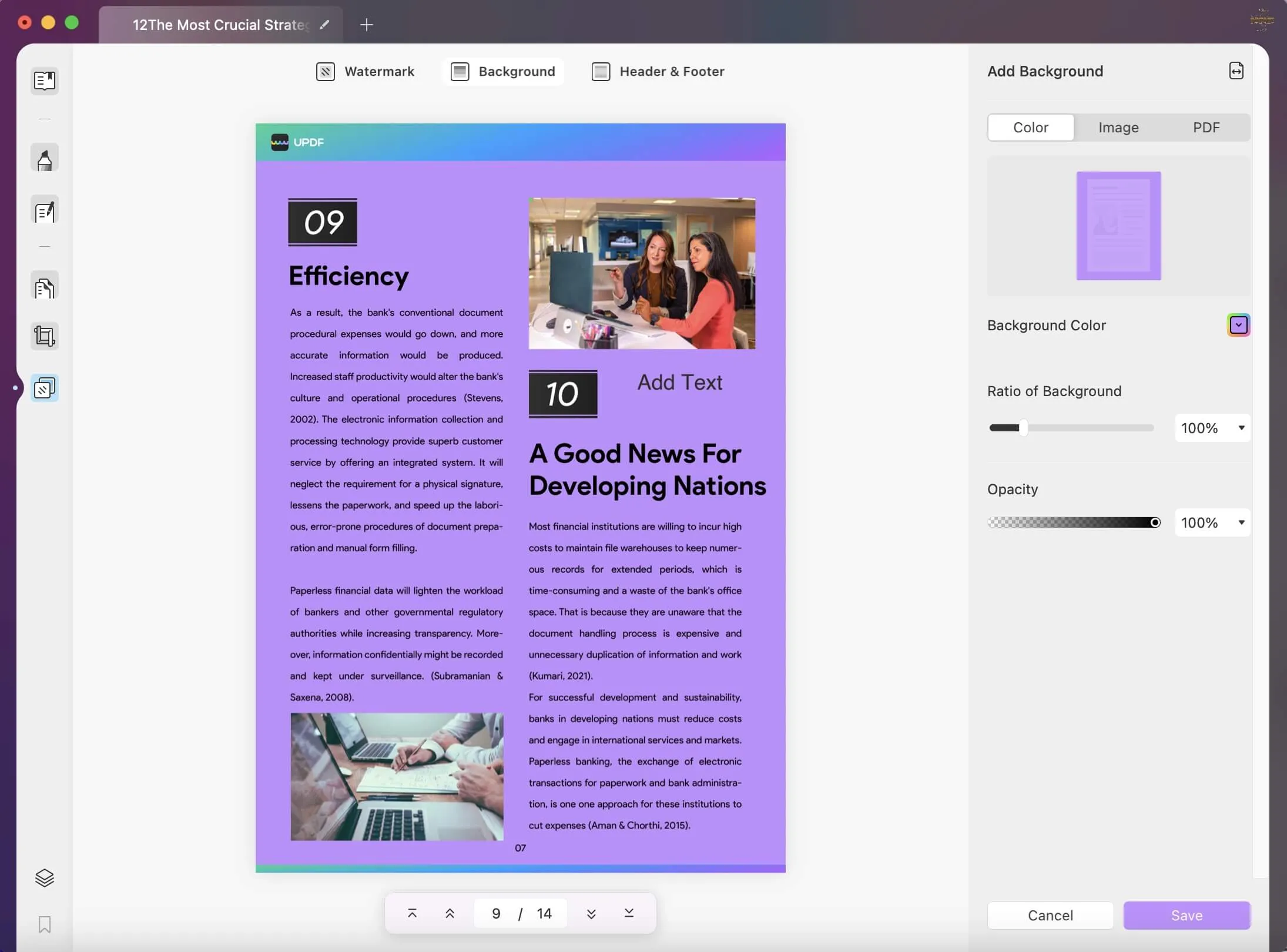Click Cancel to discard background changes
This screenshot has width=1287, height=952.
1049,914
